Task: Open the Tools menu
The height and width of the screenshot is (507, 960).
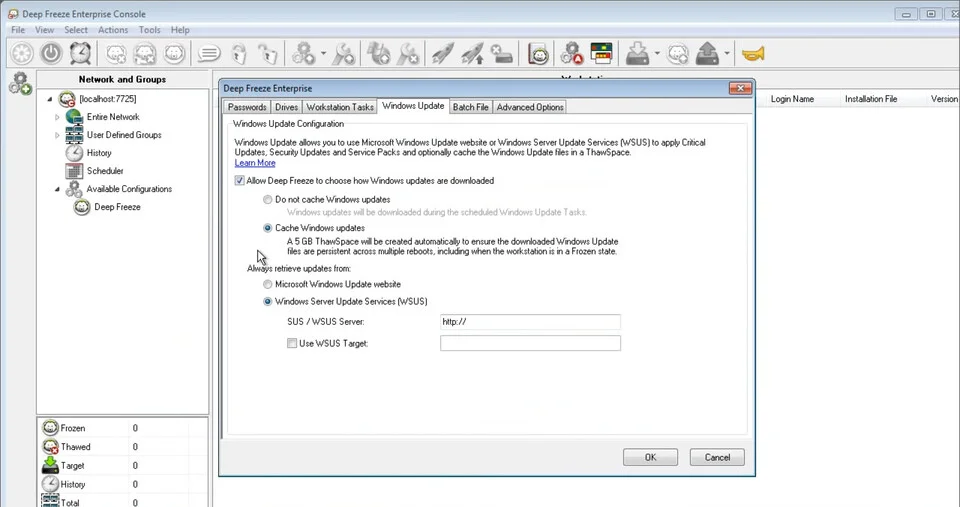Action: tap(149, 29)
